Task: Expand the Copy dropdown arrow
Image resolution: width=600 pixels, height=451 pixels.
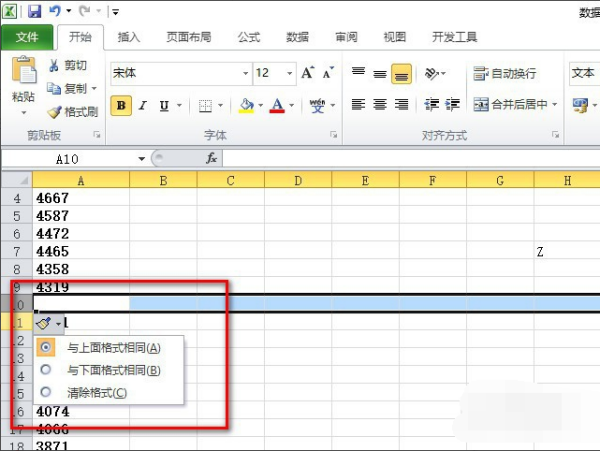Action: [x=94, y=88]
